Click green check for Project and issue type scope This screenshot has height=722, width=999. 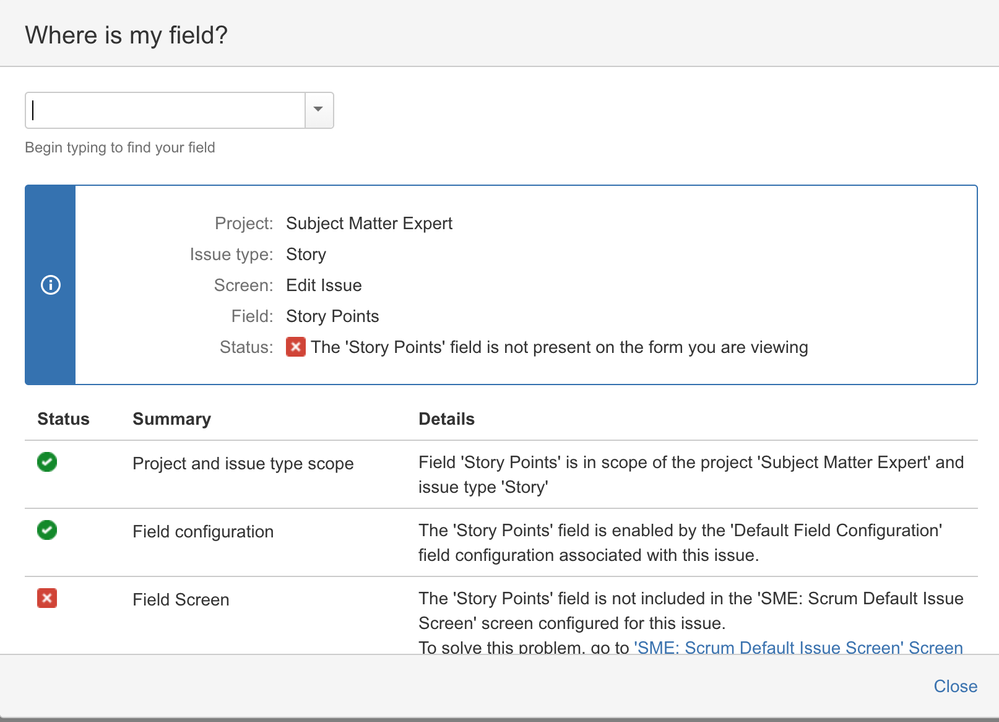(47, 462)
